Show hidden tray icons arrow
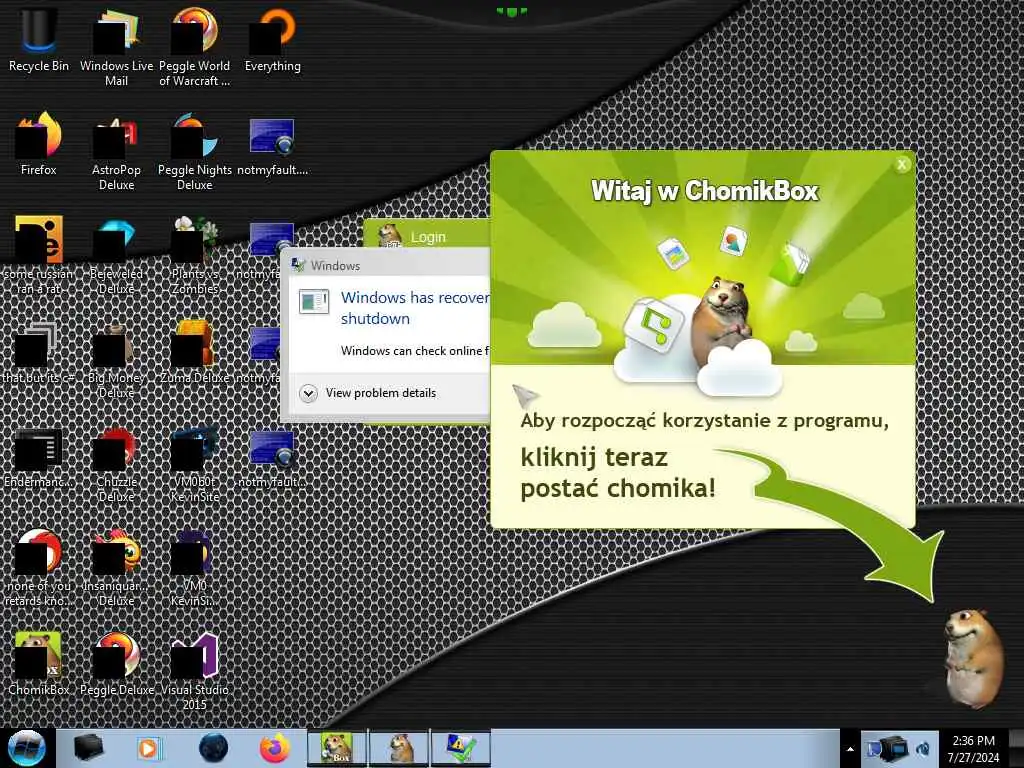 (850, 749)
